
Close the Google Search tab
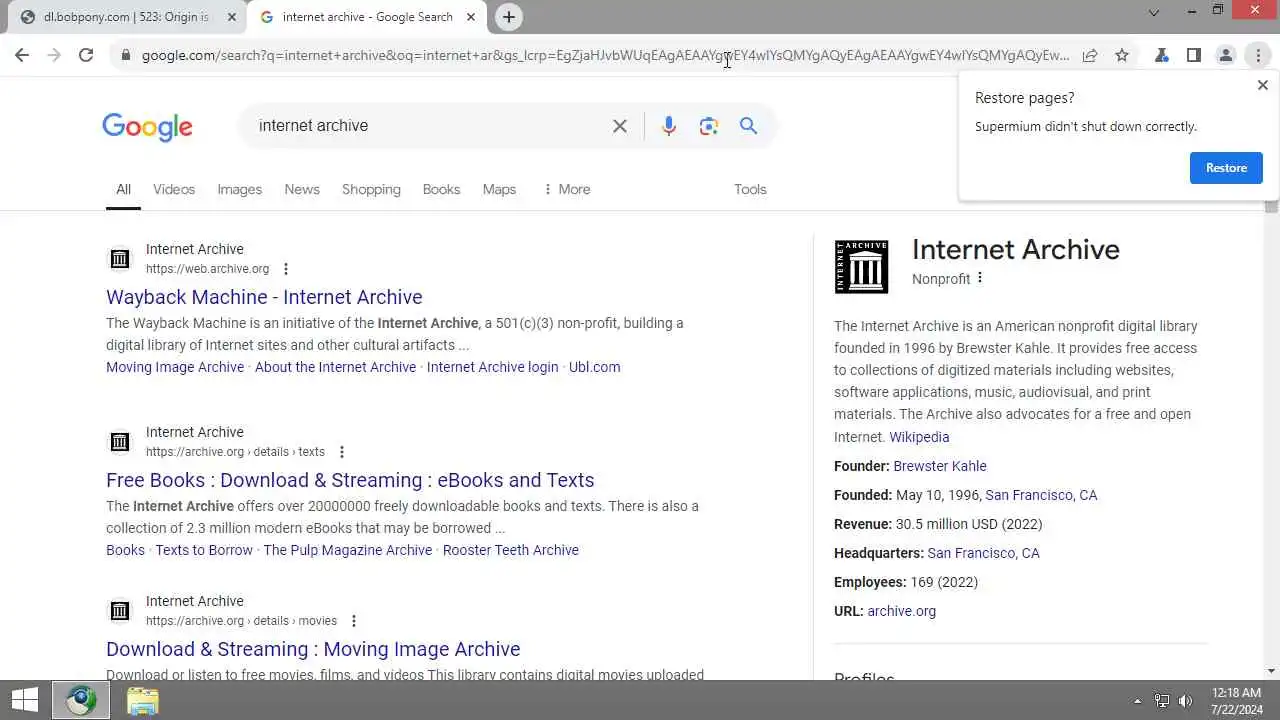[471, 17]
